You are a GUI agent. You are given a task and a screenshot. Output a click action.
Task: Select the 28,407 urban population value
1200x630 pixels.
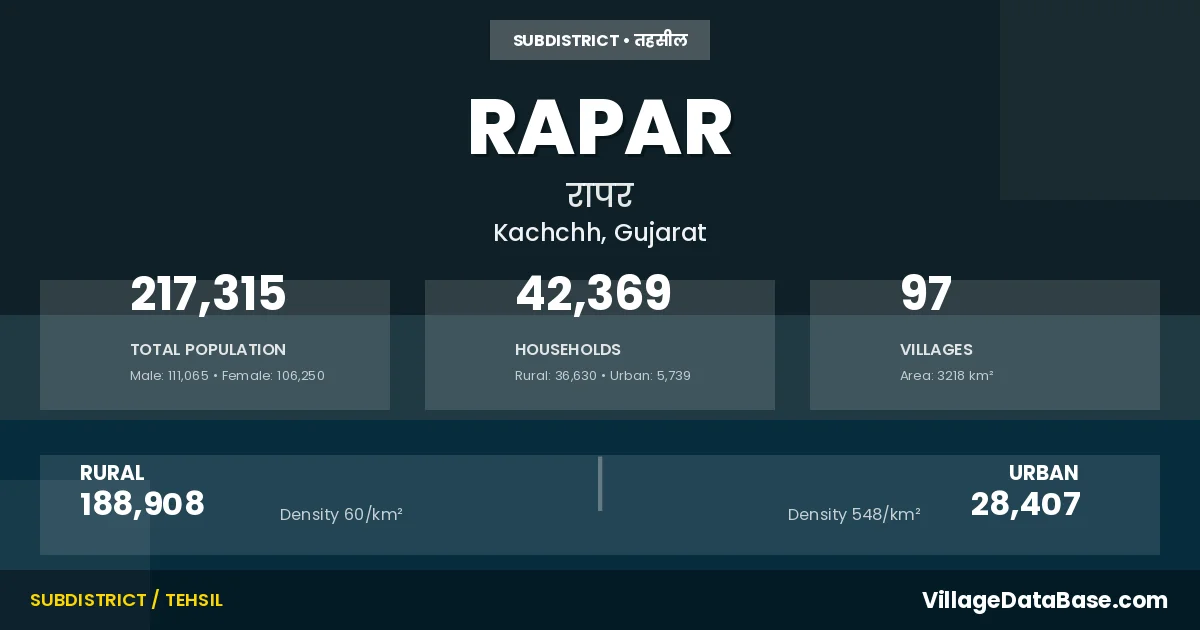[1025, 504]
